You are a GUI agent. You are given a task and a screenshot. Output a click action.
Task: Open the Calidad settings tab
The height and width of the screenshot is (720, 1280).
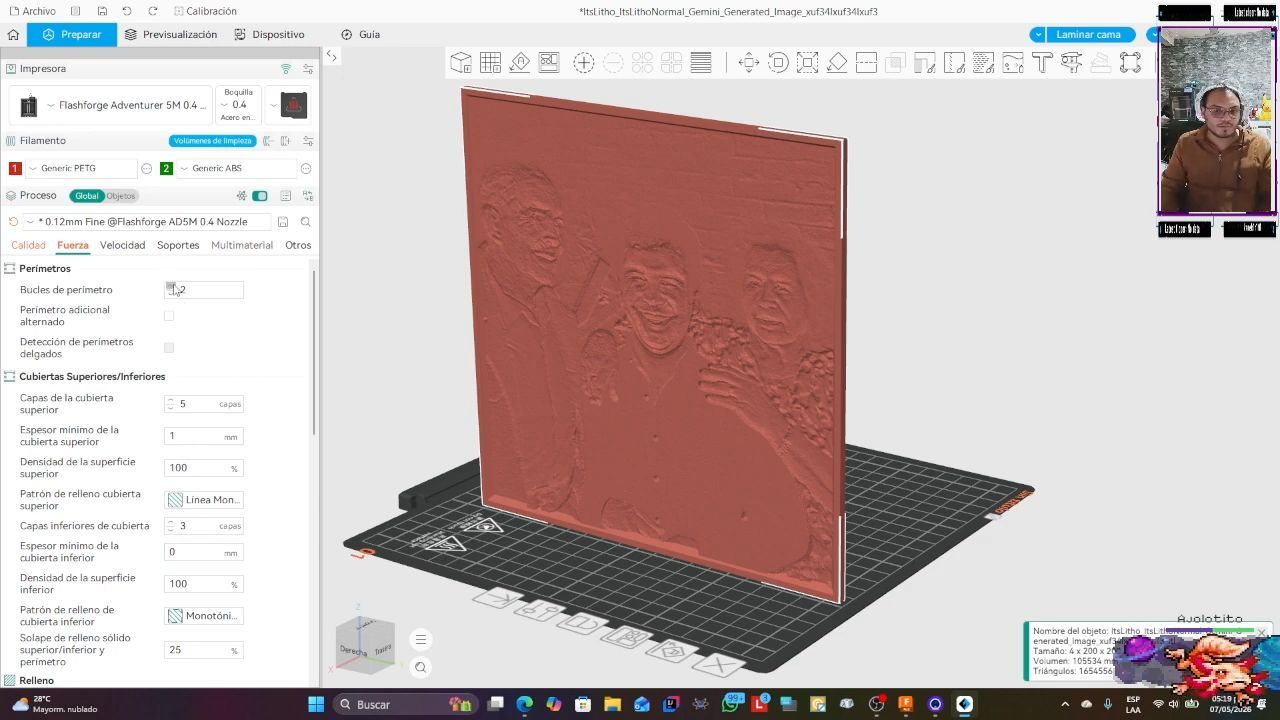pyautogui.click(x=28, y=245)
